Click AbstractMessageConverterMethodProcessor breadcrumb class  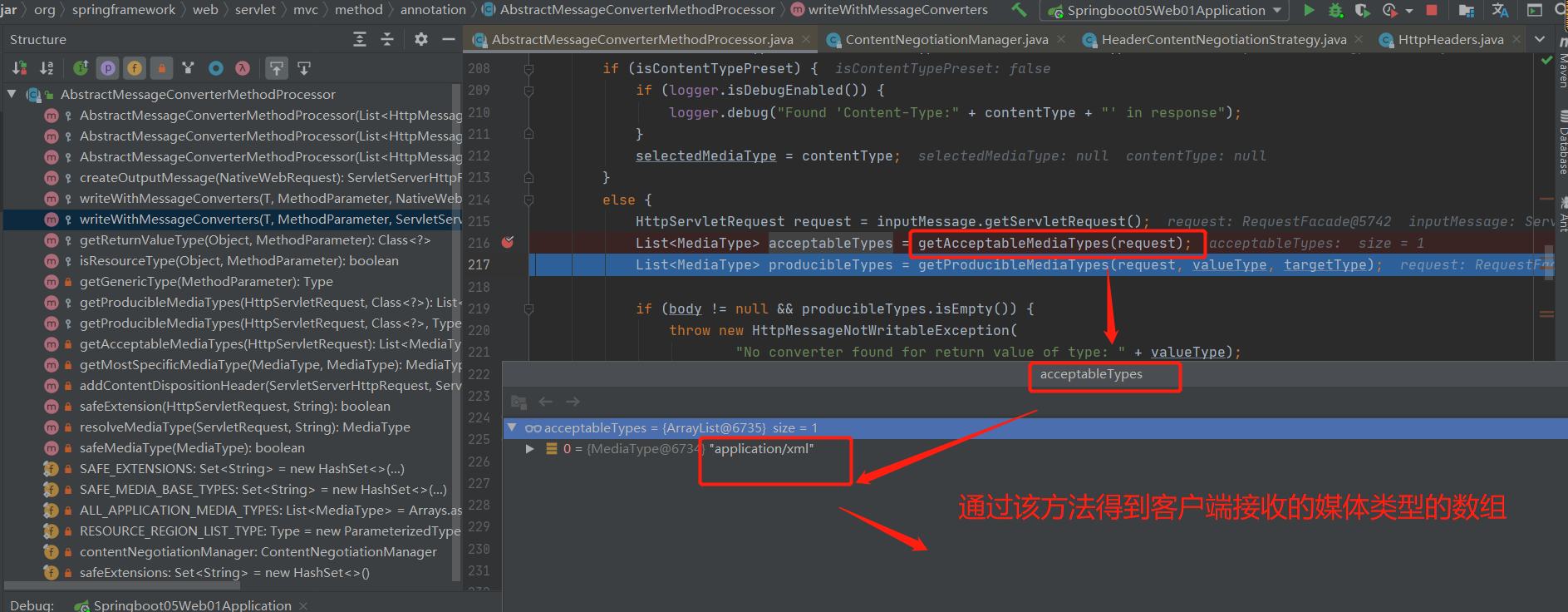click(637, 10)
